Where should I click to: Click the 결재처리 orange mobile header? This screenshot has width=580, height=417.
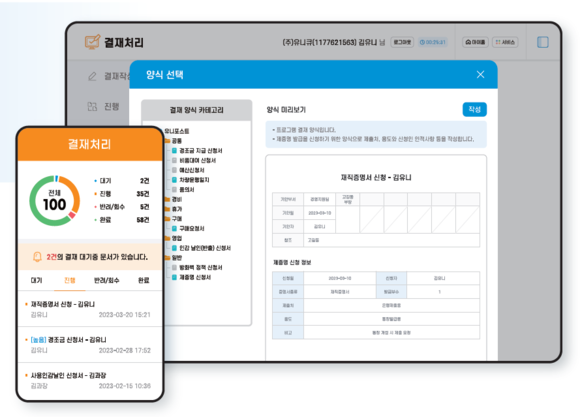click(x=90, y=144)
